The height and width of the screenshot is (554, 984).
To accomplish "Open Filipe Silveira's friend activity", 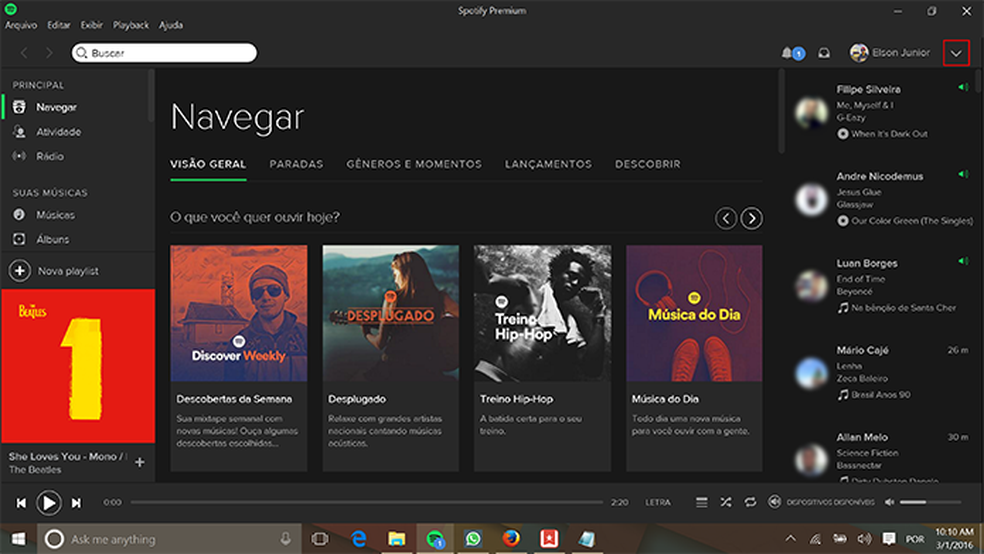I will click(869, 90).
